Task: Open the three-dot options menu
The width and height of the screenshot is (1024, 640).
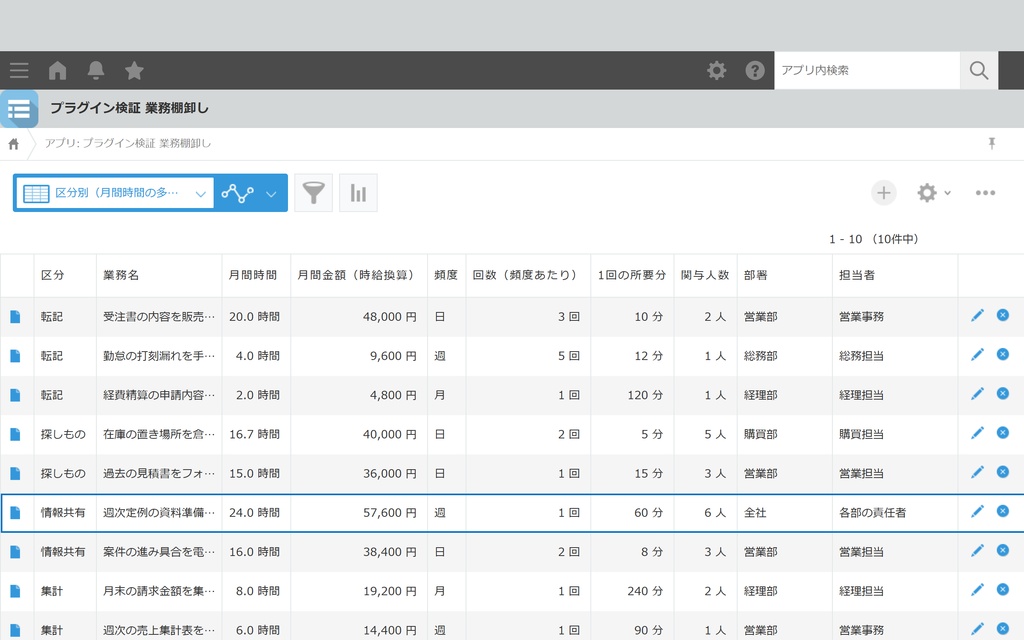Action: click(x=985, y=193)
